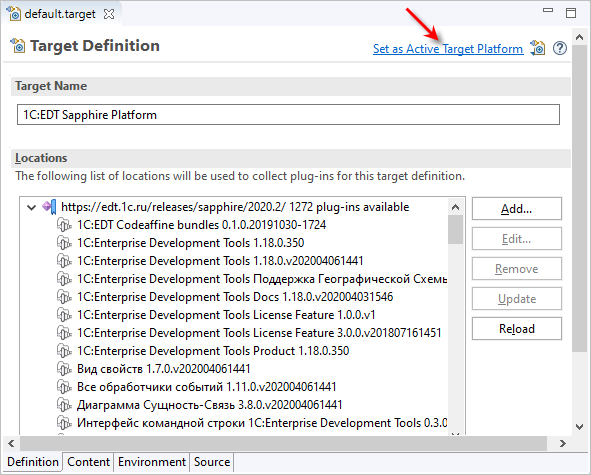Select the default.target editor tab
The height and width of the screenshot is (475, 591).
(x=60, y=14)
